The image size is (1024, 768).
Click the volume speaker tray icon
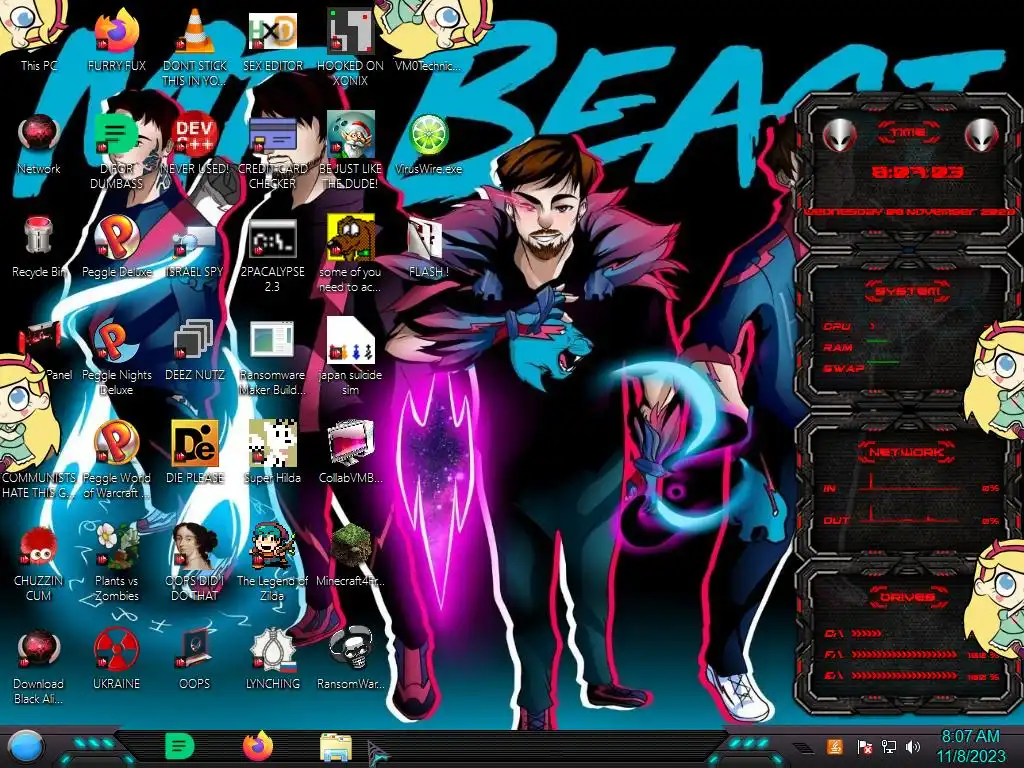pyautogui.click(x=913, y=746)
